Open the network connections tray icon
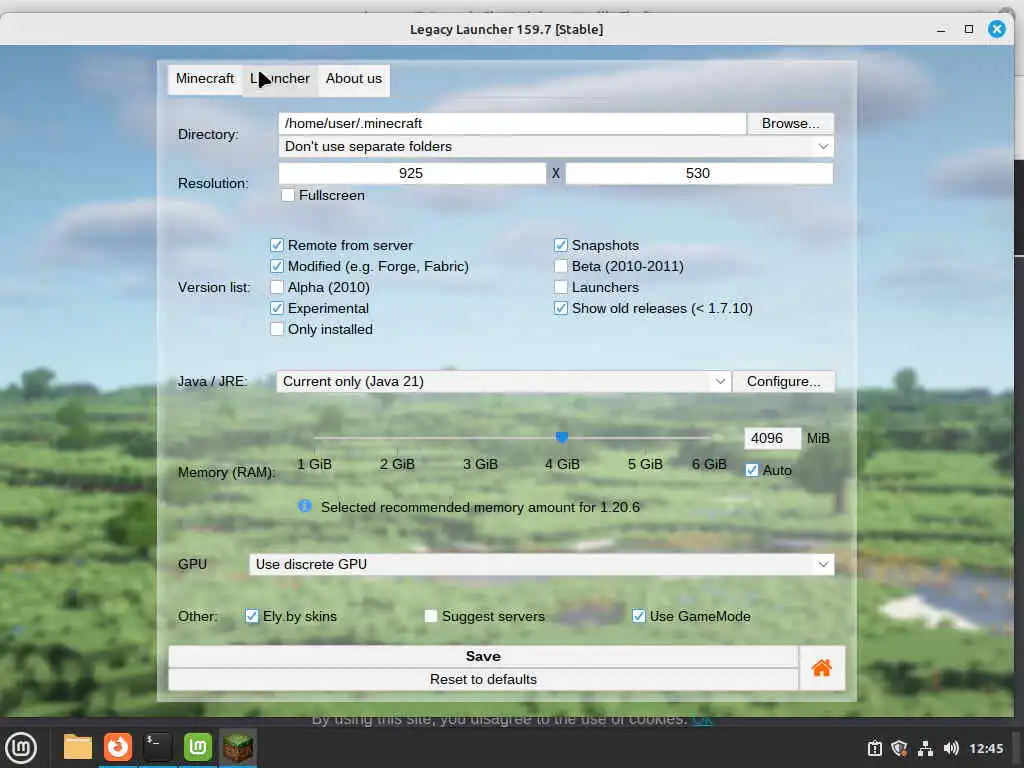The height and width of the screenshot is (768, 1024). 925,748
